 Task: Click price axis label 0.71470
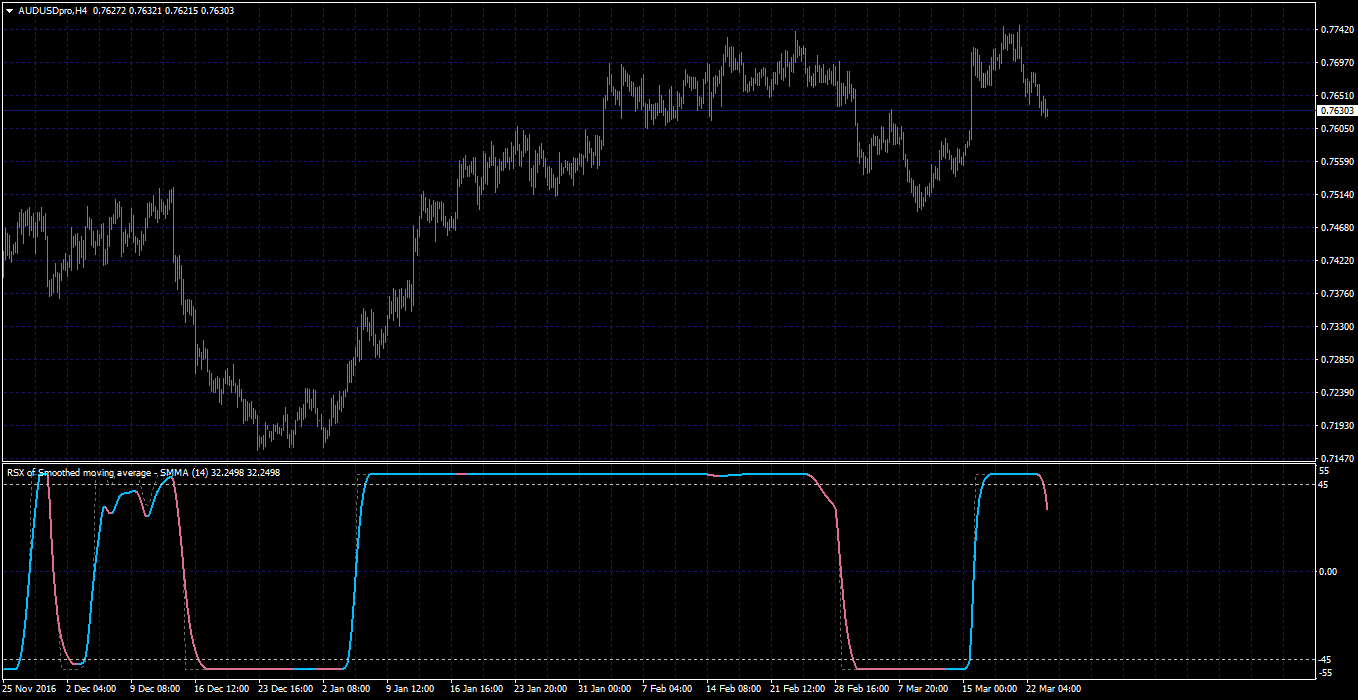click(1337, 457)
